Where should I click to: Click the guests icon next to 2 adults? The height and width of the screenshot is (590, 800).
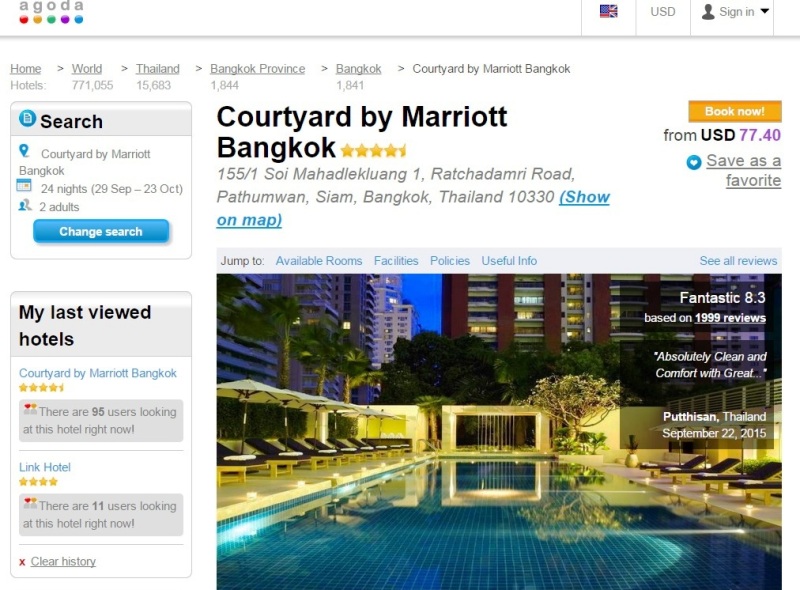(24, 206)
